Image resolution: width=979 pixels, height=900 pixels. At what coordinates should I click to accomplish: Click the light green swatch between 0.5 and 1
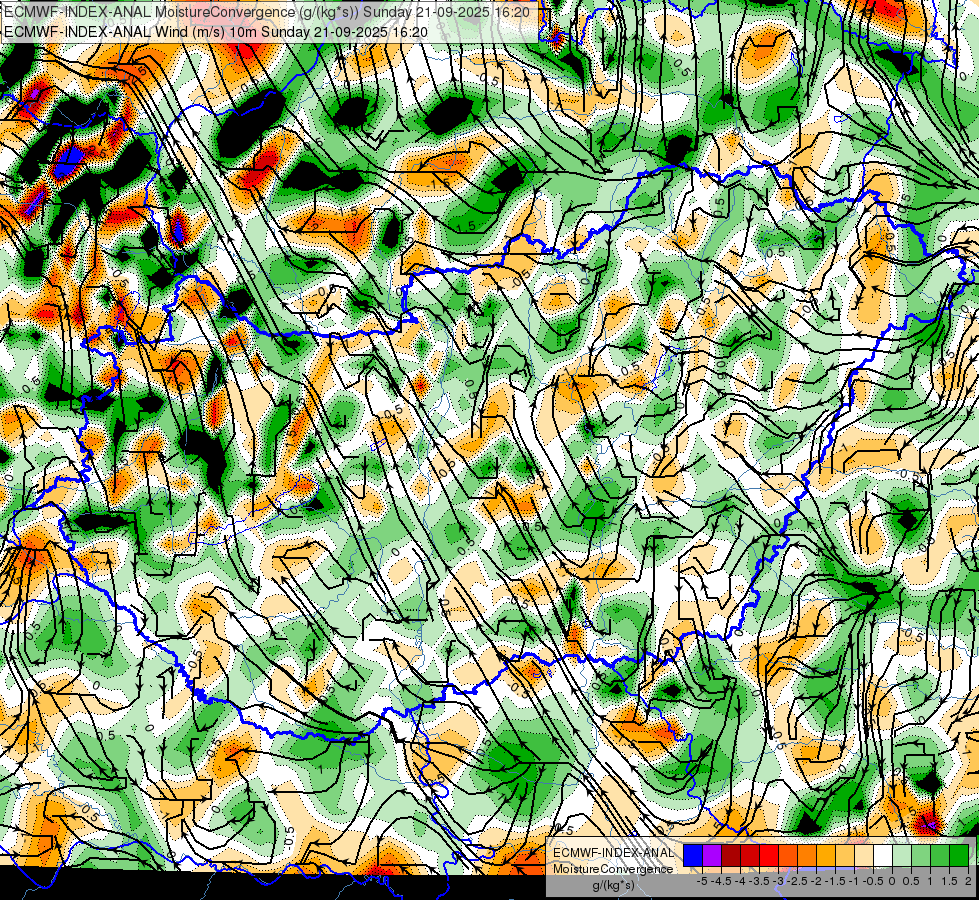coord(921,856)
